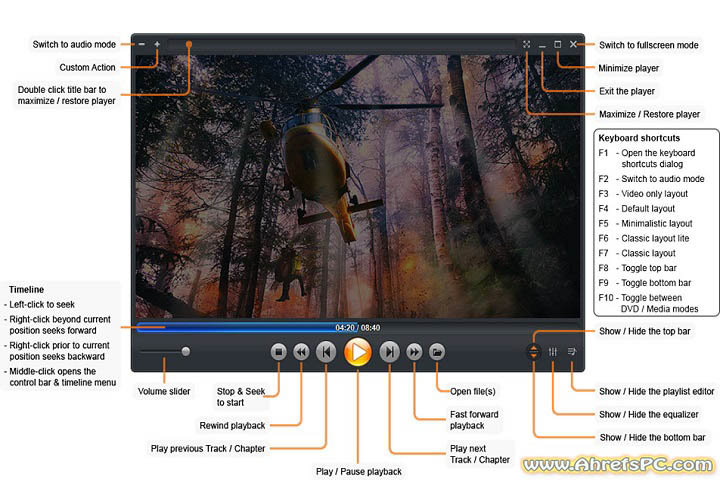Fast forward playback with the double-right arrow button
This screenshot has height=480, width=720.
coord(414,352)
